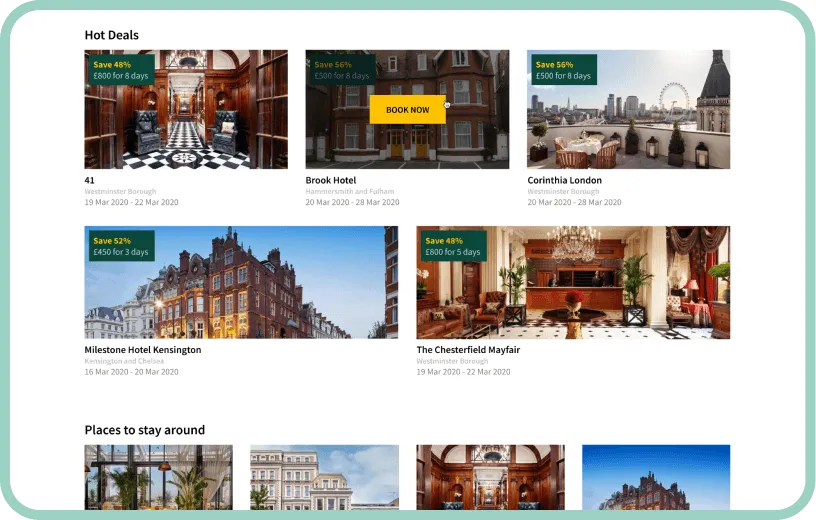The image size is (816, 520).
Task: Open the wood-panelled hallway thumbnail in Places to stay
Action: [x=490, y=477]
